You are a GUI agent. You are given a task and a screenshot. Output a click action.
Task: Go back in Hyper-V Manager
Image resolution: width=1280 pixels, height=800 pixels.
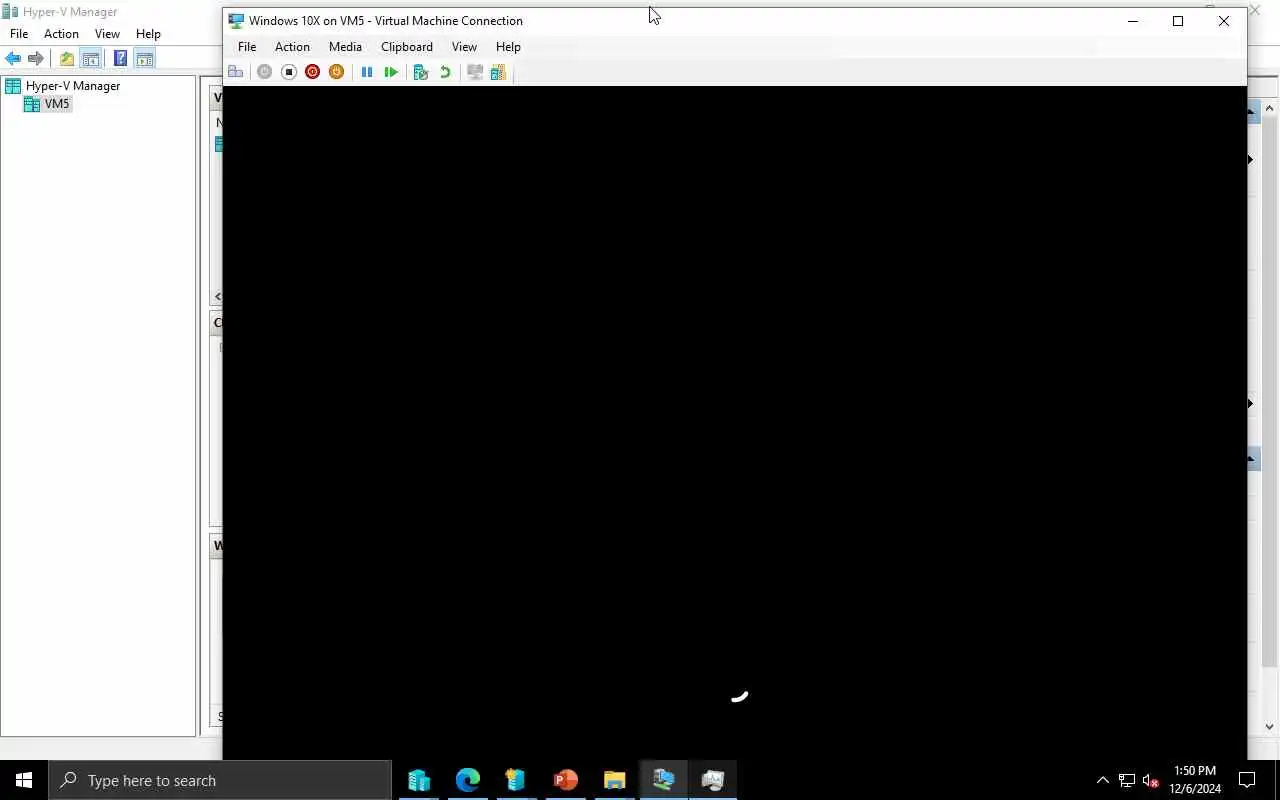13,59
